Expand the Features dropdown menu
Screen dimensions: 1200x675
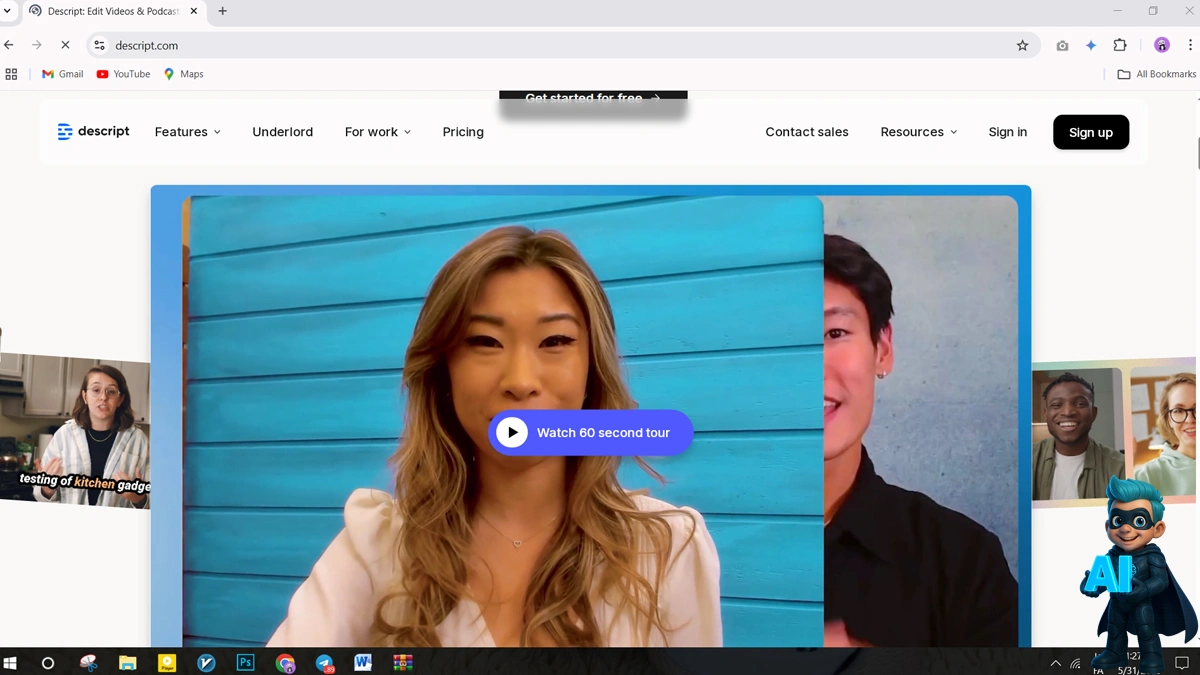188,132
